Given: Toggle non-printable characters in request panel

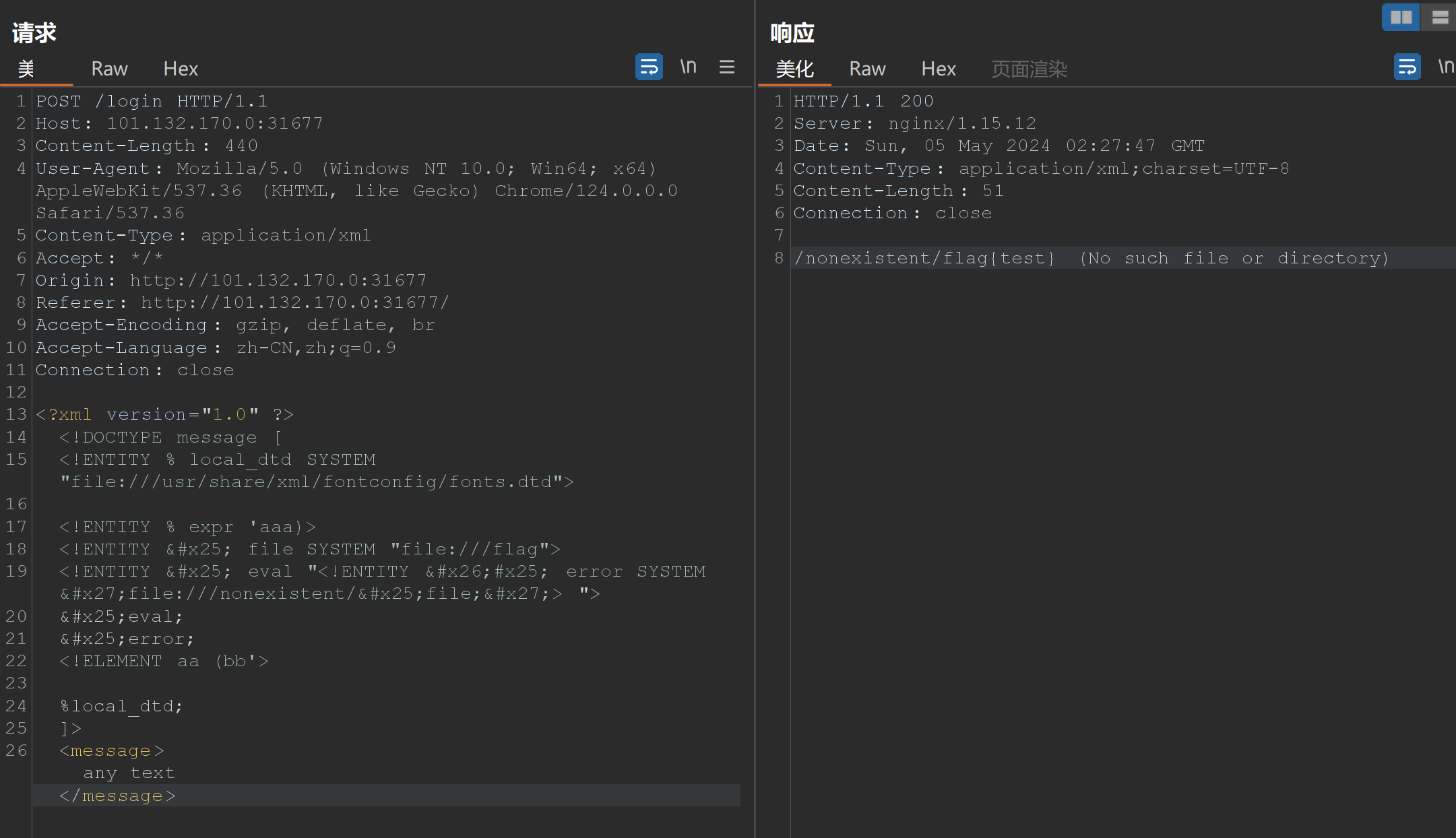Looking at the screenshot, I should (x=688, y=67).
